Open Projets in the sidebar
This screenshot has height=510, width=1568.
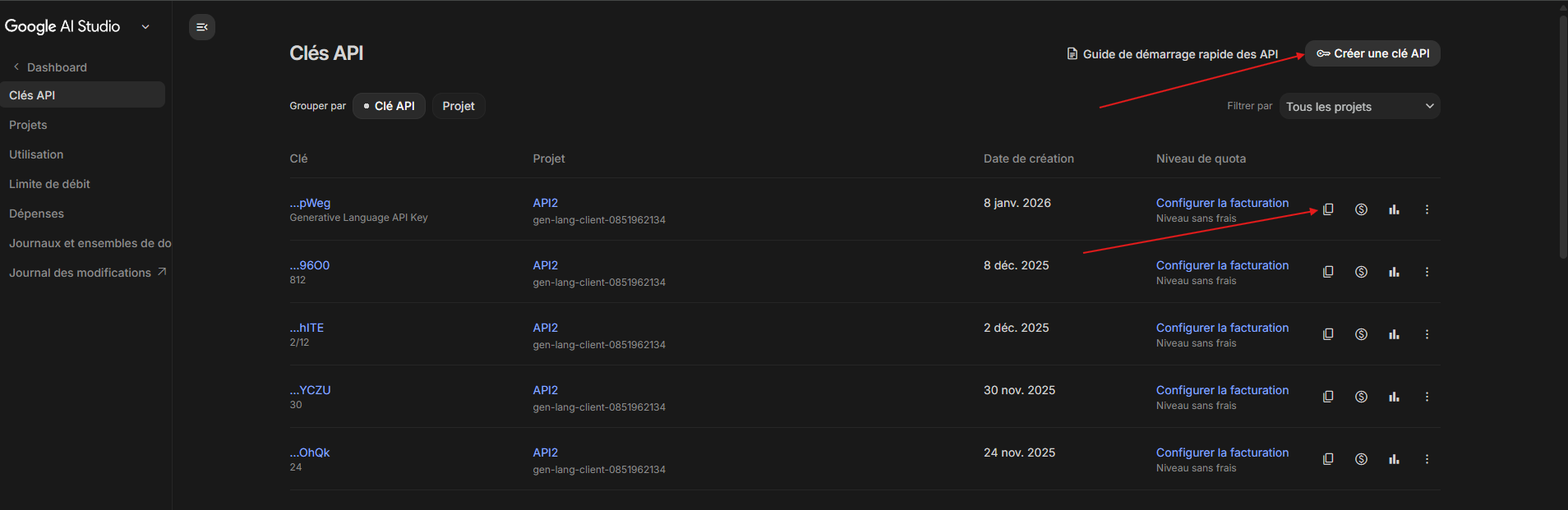click(28, 125)
